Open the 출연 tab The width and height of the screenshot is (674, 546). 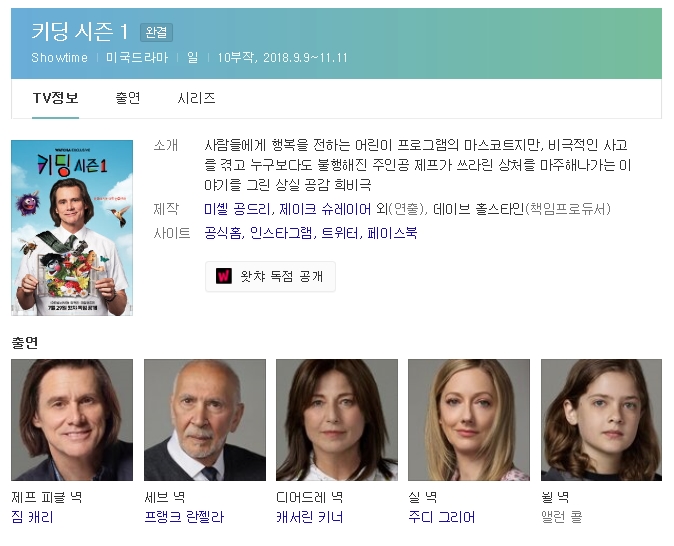click(x=128, y=98)
